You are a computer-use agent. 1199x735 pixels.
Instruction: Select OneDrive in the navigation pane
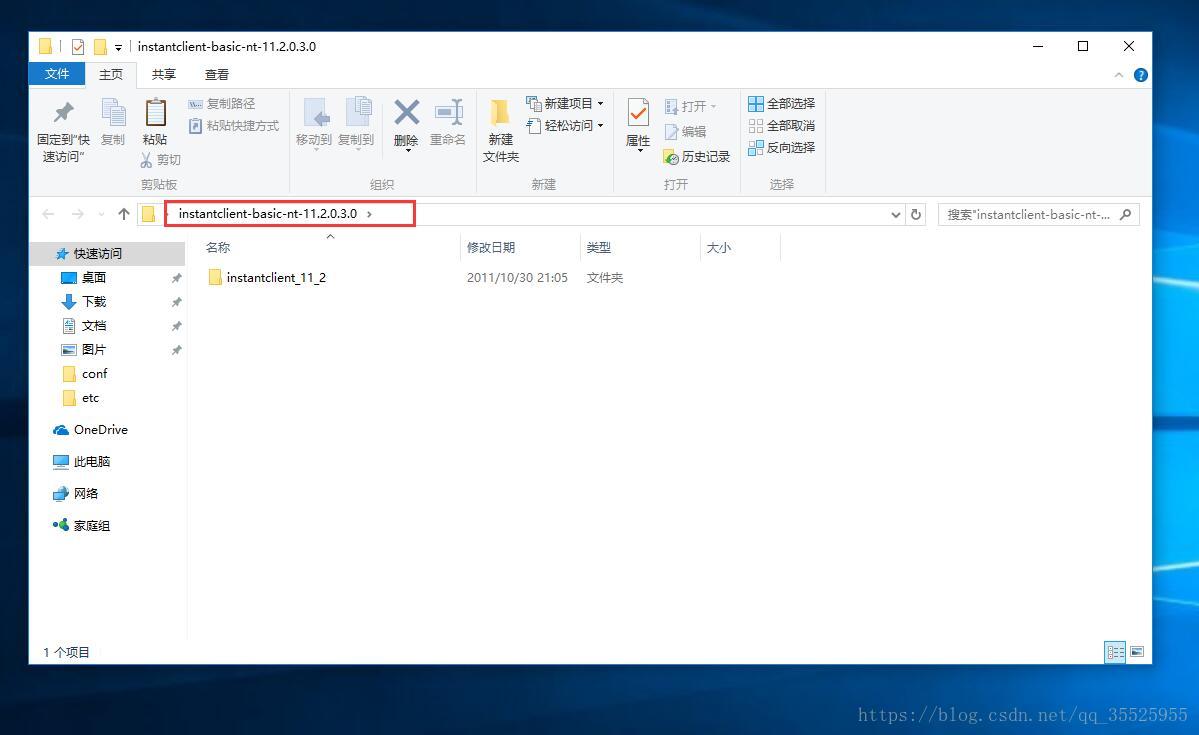point(90,430)
